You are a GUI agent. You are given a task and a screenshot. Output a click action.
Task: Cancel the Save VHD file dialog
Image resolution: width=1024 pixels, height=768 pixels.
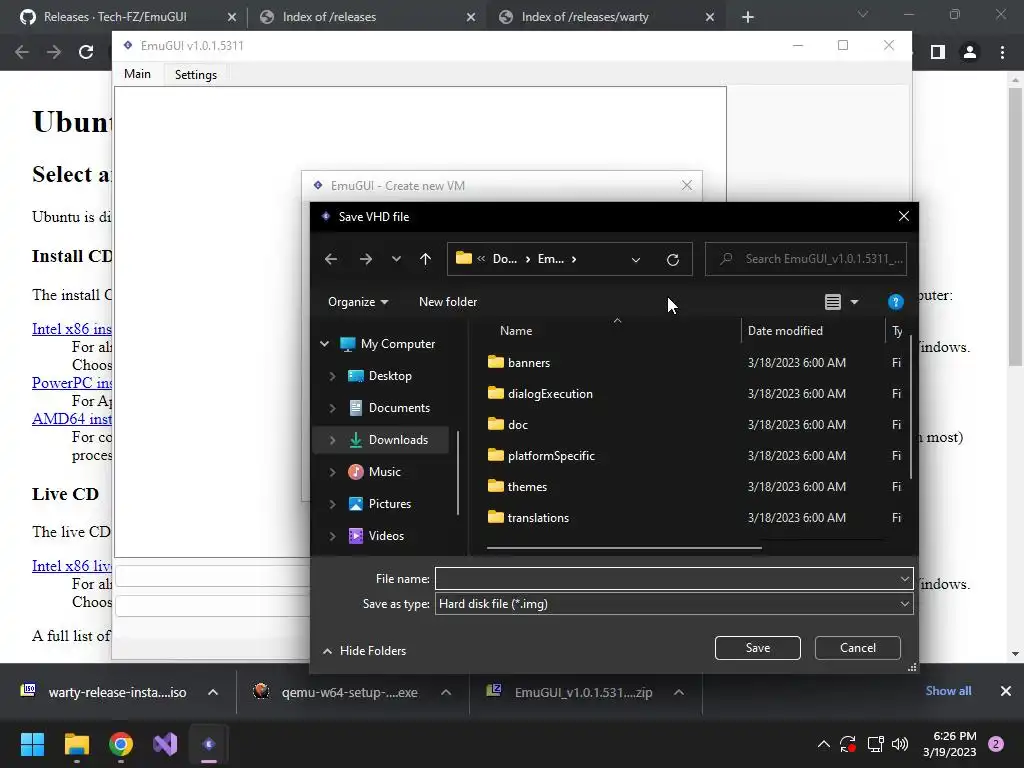(x=857, y=648)
